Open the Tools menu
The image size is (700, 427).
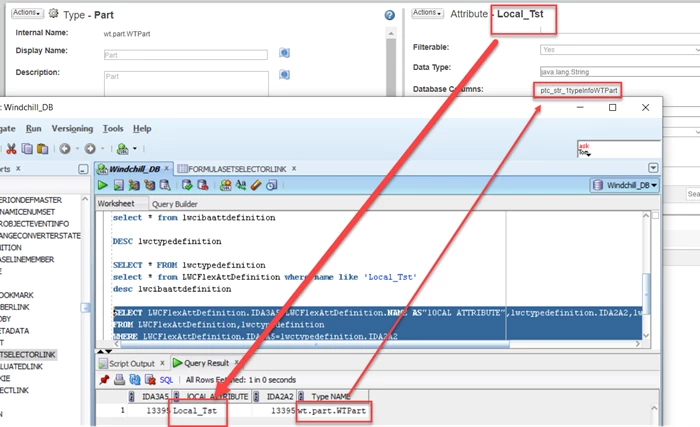click(x=113, y=129)
